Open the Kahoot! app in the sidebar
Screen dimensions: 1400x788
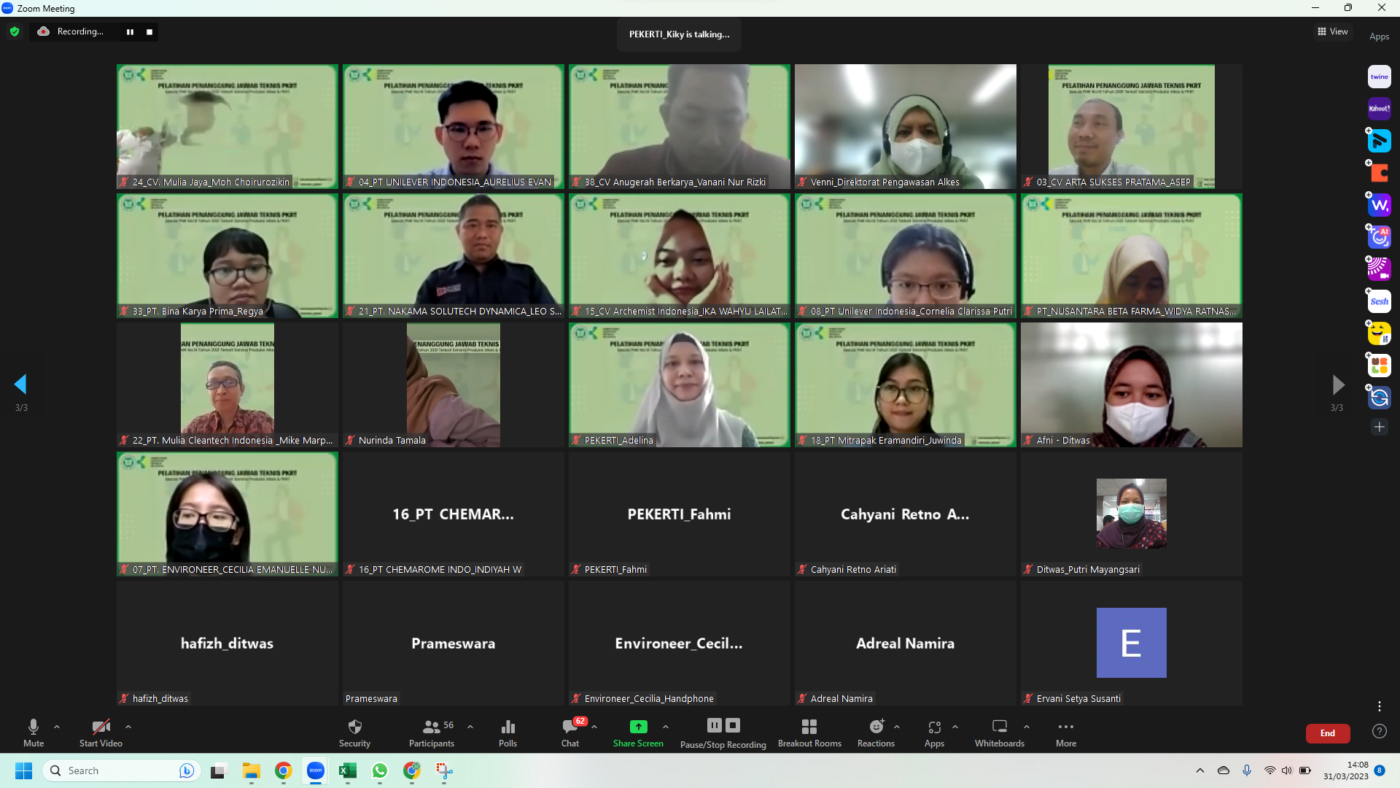(1379, 108)
